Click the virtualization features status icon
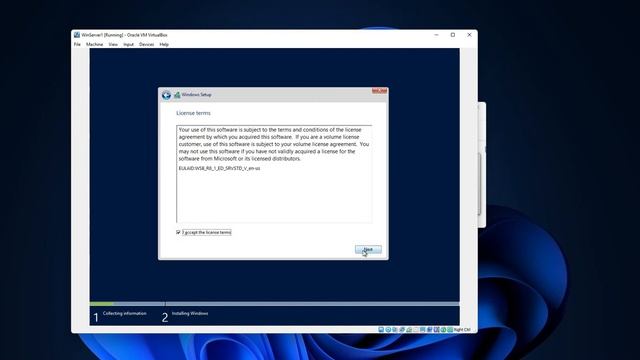The width and height of the screenshot is (640, 360). pos(436,329)
